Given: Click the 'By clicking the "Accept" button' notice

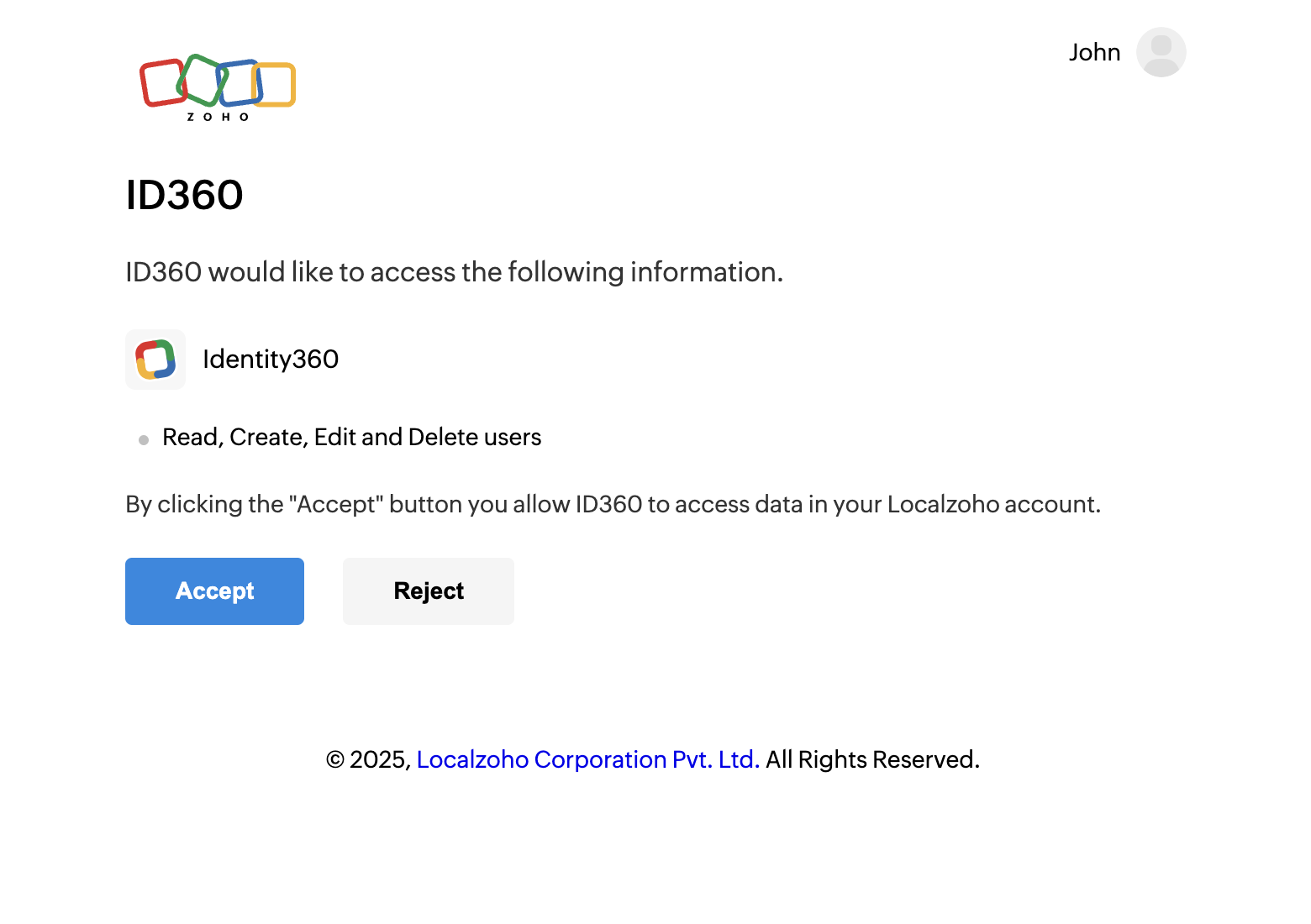Looking at the screenshot, I should pyautogui.click(x=613, y=504).
